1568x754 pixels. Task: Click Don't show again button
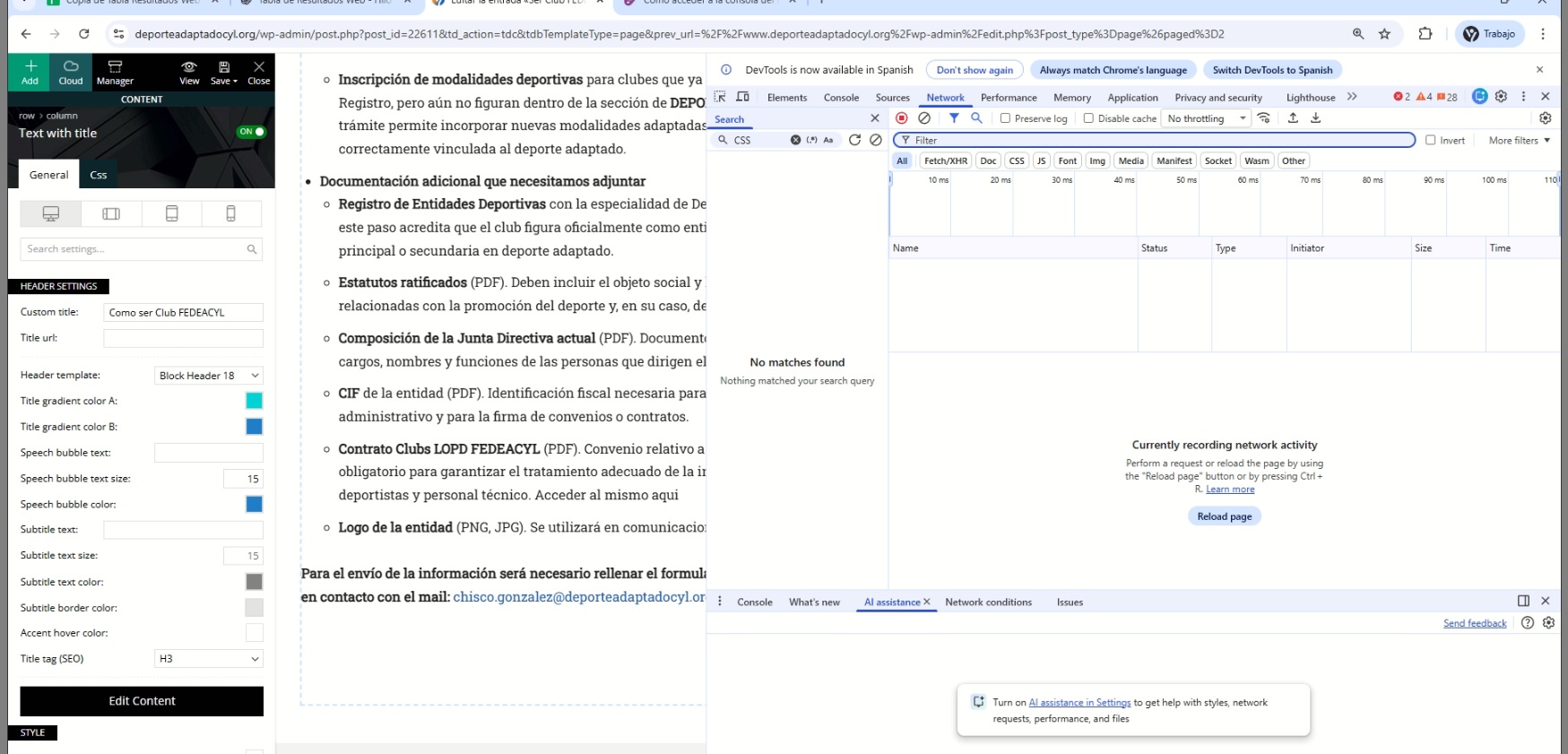point(975,70)
